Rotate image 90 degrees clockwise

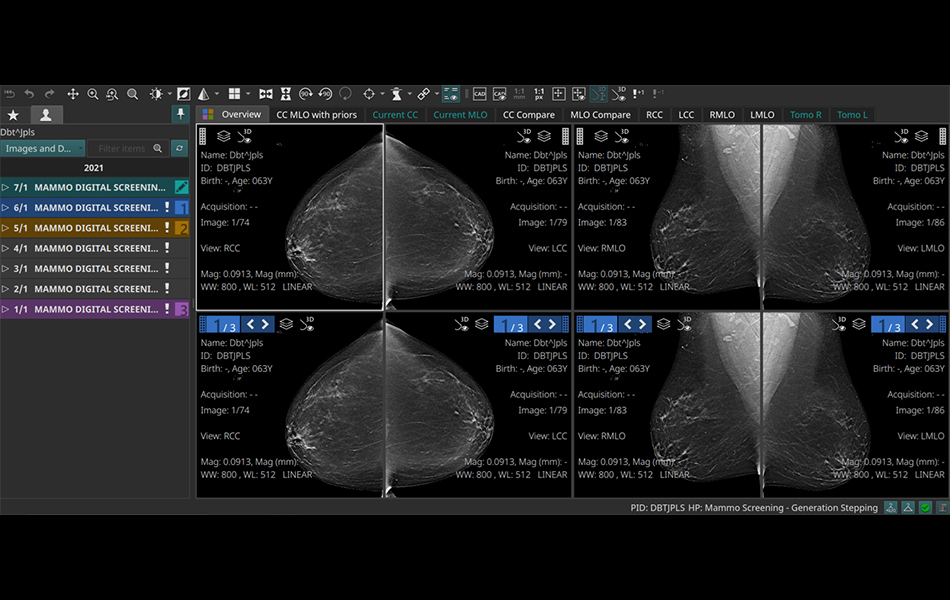[x=305, y=94]
